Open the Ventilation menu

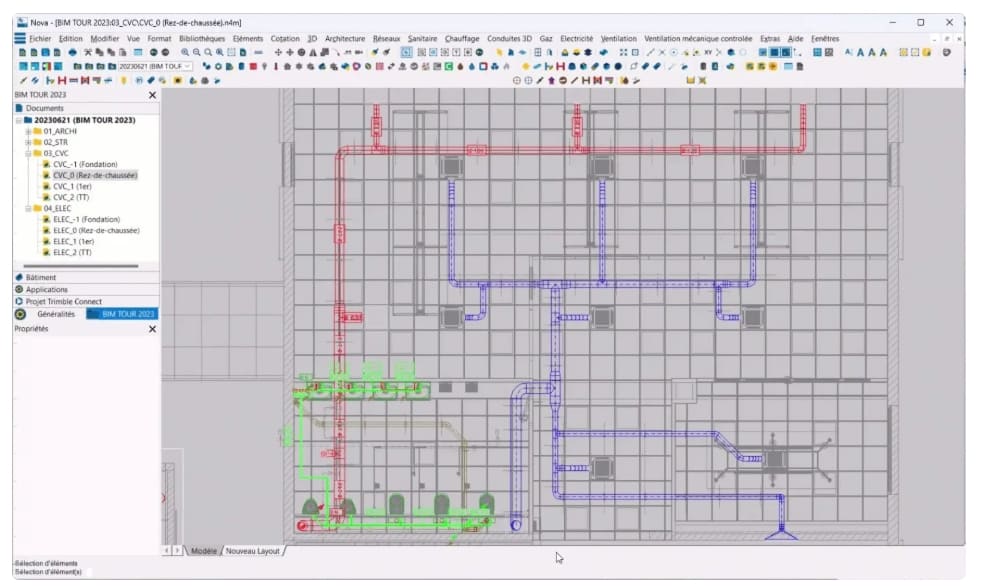coord(619,38)
